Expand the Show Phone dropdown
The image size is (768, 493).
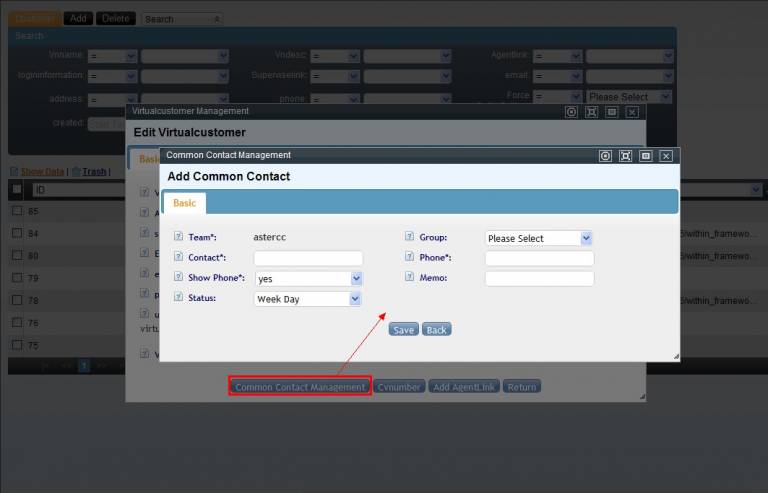(x=308, y=279)
